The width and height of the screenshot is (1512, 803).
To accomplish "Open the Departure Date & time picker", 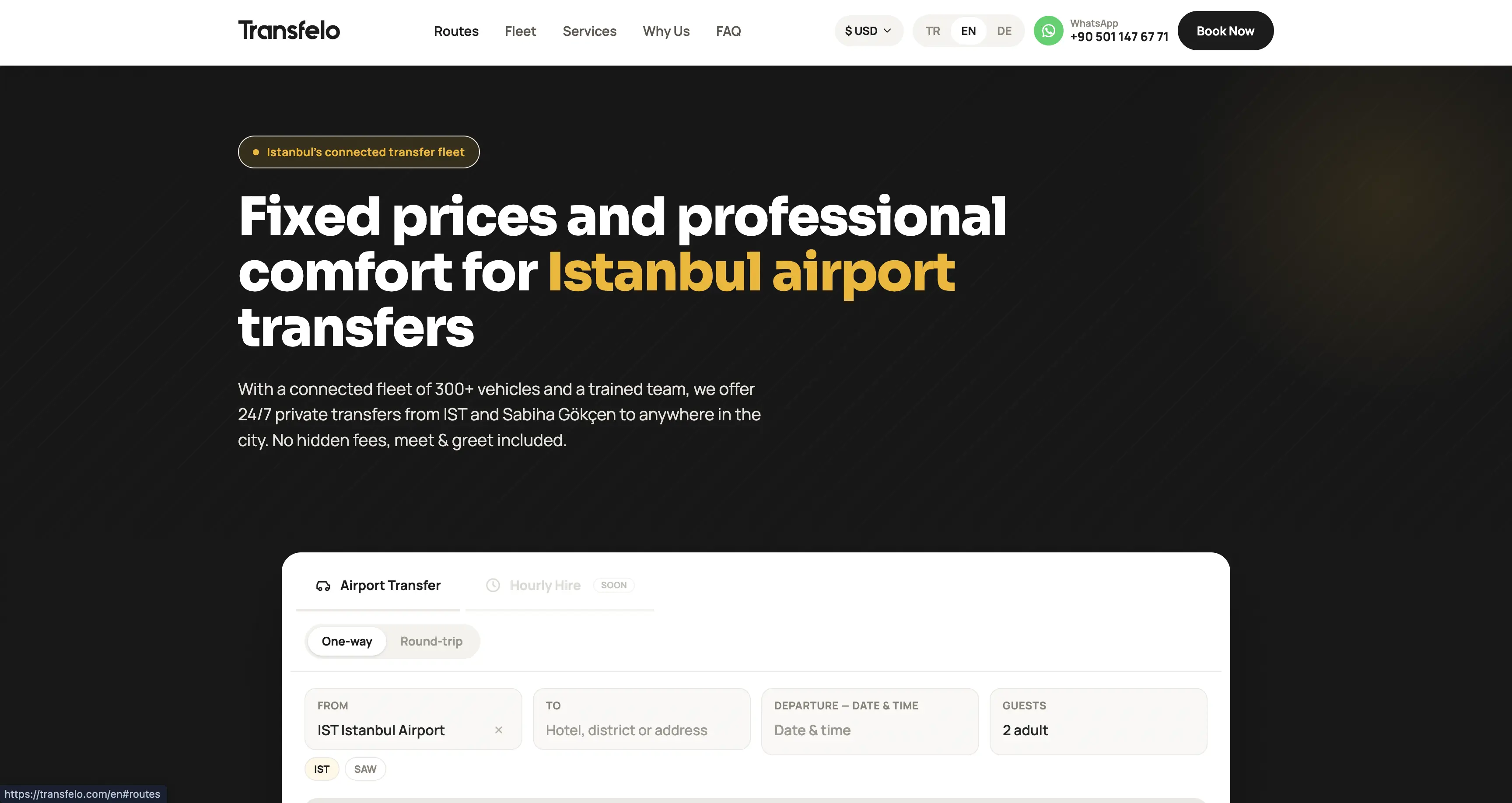I will (870, 721).
